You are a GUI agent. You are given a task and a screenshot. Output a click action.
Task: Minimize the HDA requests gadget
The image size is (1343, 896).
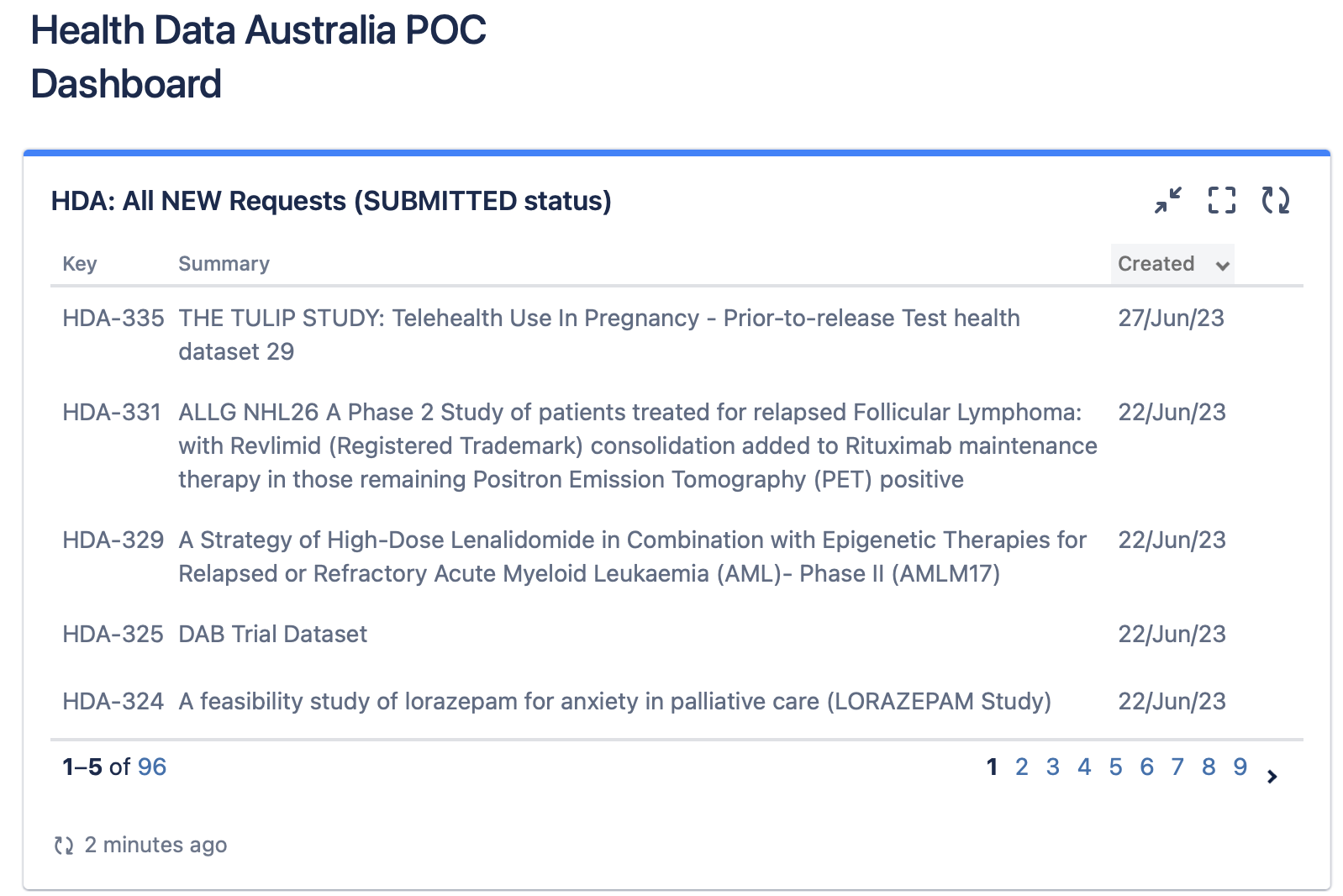1167,200
